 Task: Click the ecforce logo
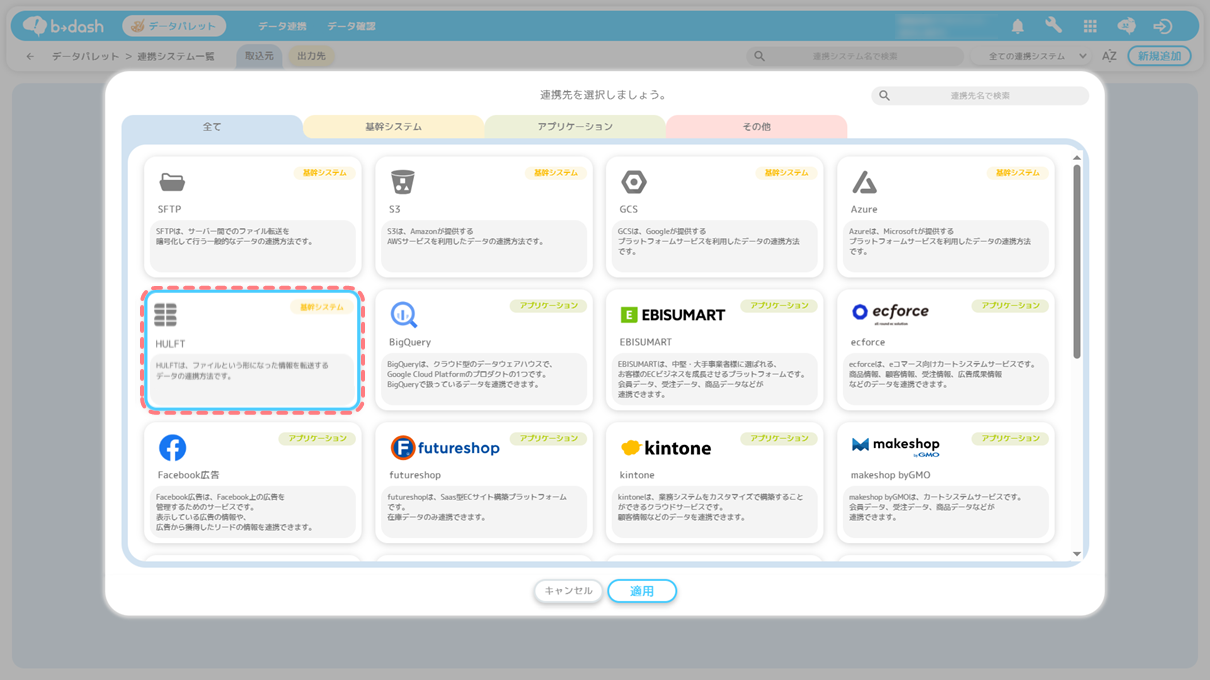(890, 313)
